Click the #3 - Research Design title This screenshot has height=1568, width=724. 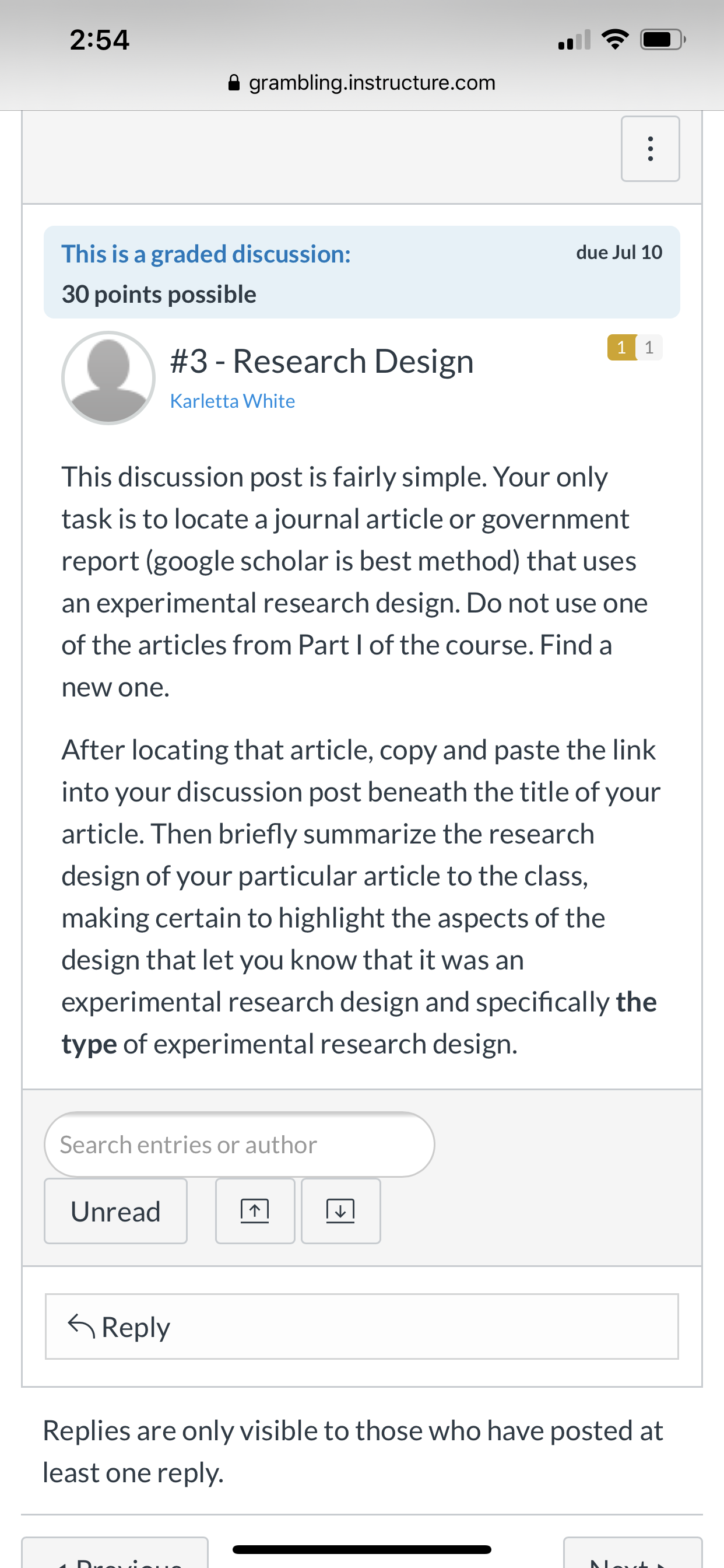pos(322,361)
